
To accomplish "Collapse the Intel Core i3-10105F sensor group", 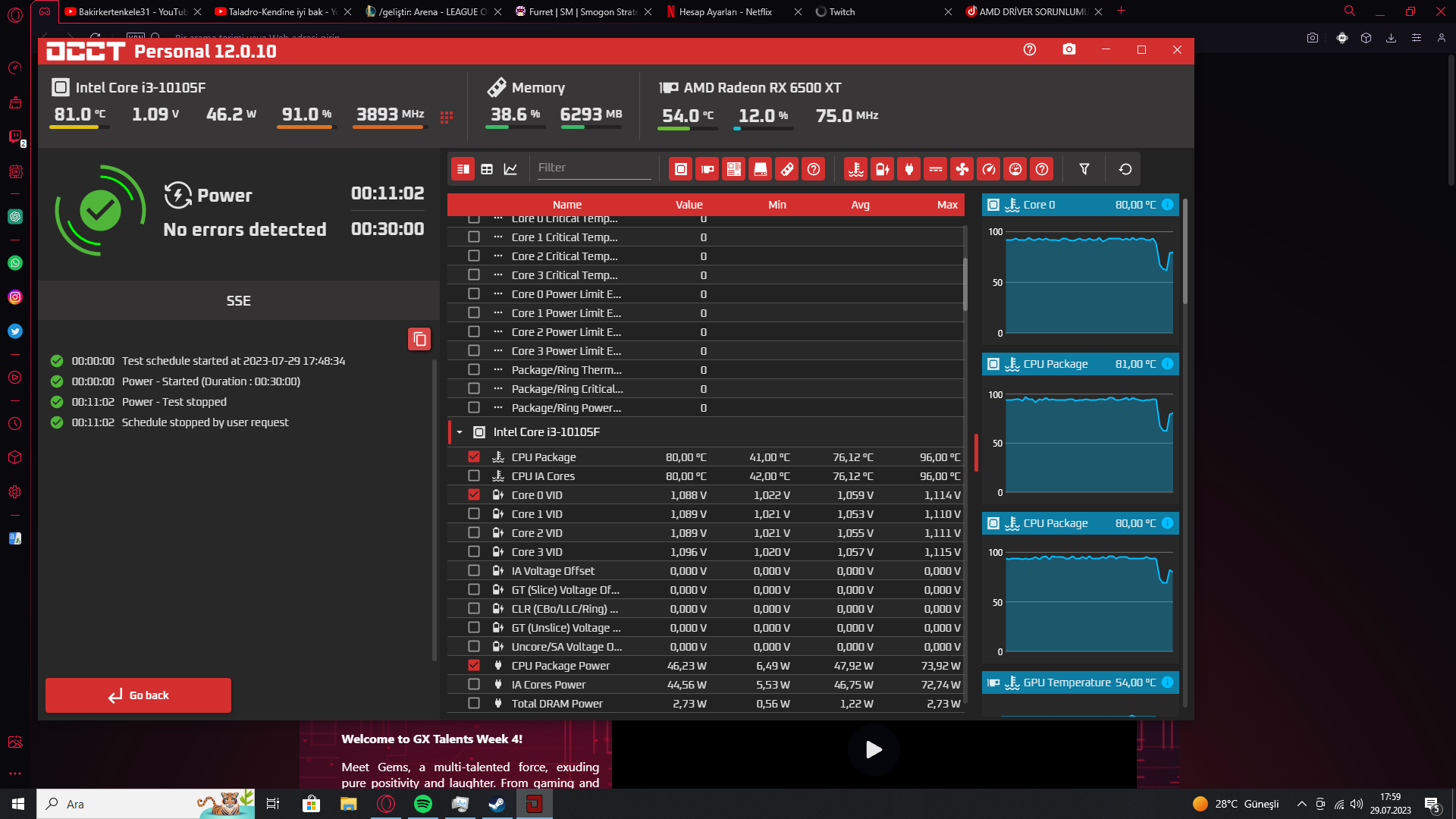I will pyautogui.click(x=460, y=432).
